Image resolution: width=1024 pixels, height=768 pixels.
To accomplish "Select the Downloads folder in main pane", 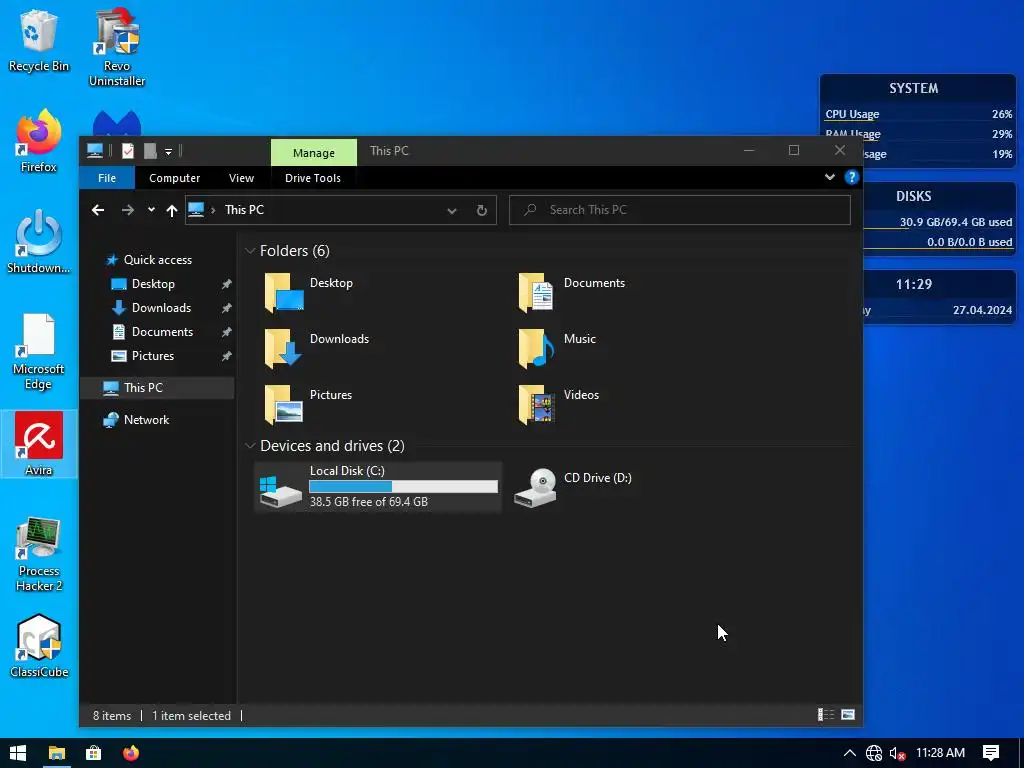I will click(x=317, y=347).
